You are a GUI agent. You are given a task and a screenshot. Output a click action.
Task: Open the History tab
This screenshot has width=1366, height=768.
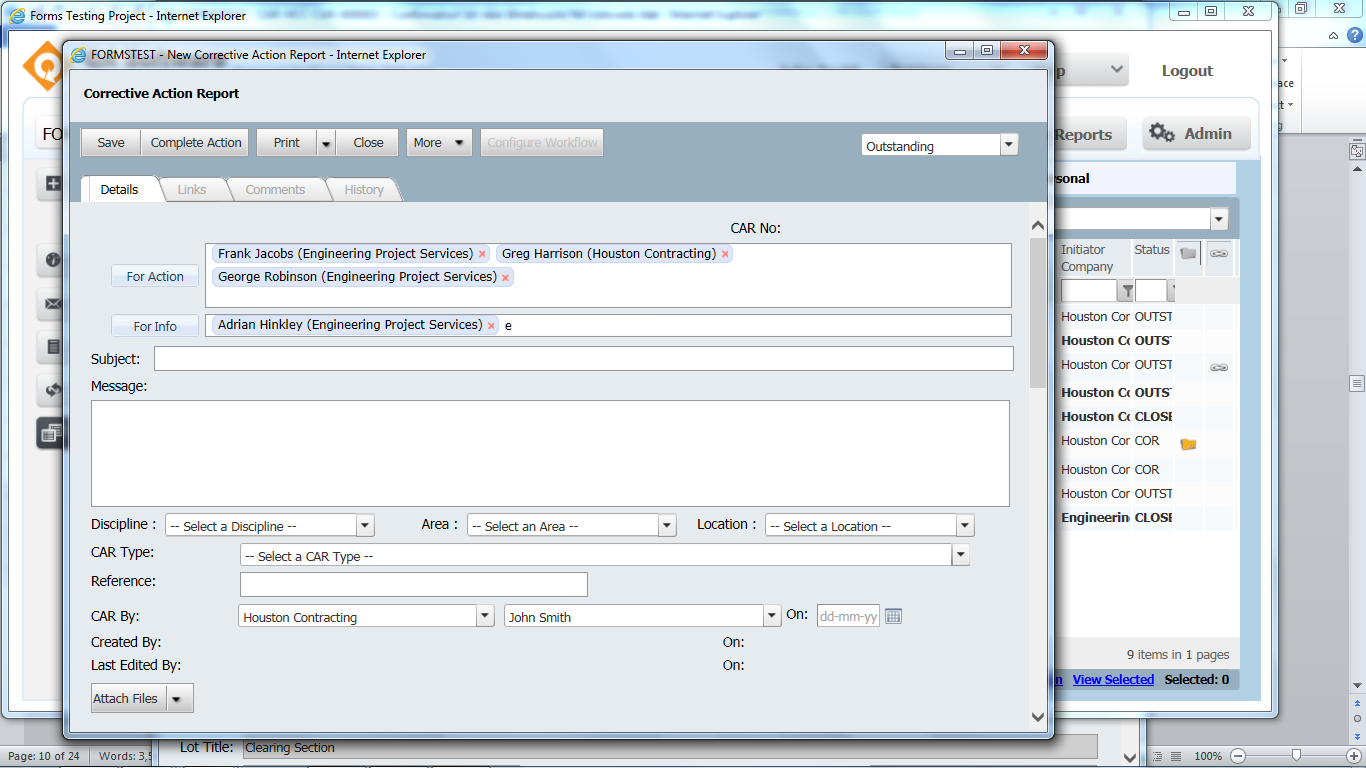click(363, 189)
